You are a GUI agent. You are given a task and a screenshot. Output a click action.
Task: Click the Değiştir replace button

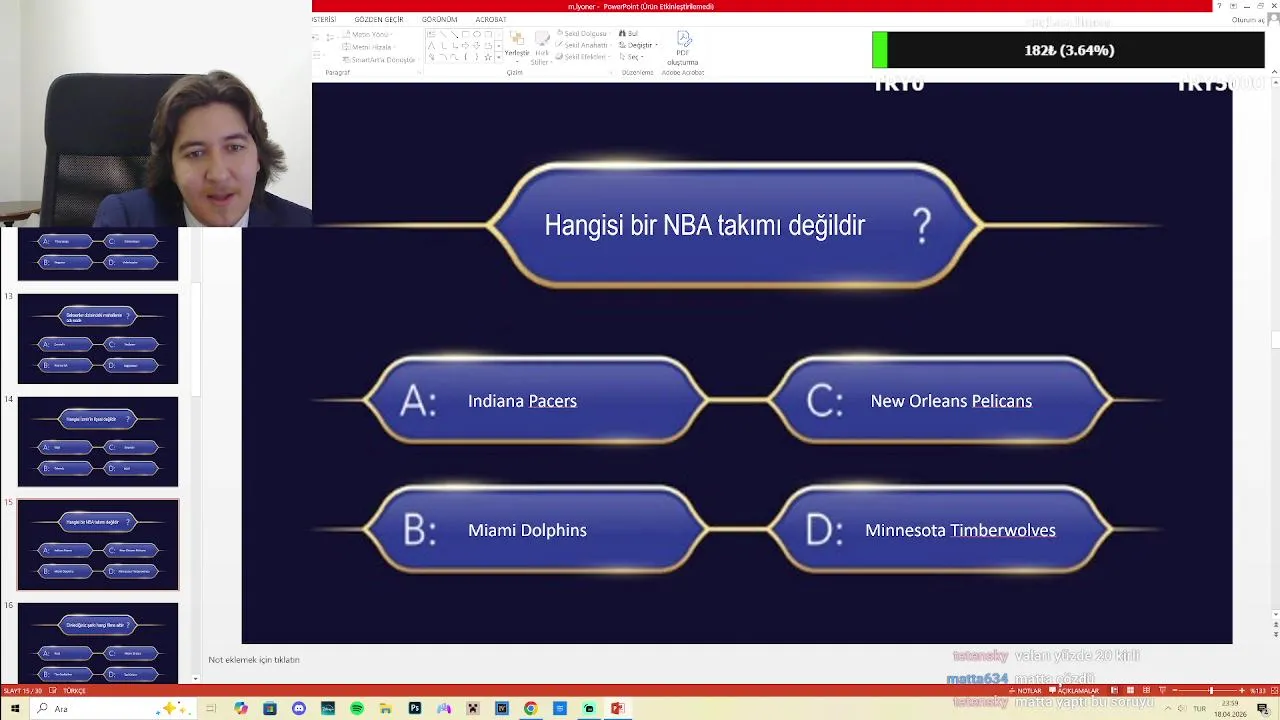click(x=636, y=45)
